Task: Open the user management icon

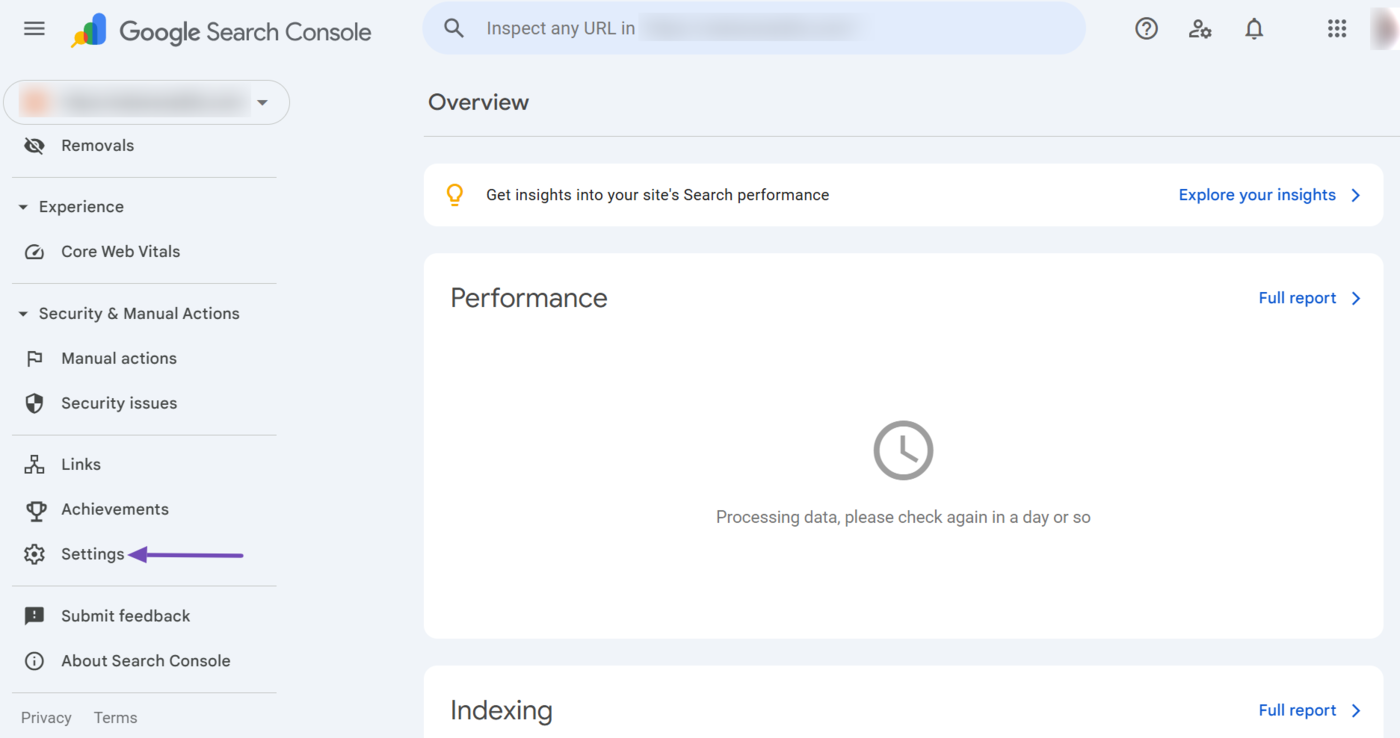Action: click(x=1200, y=29)
